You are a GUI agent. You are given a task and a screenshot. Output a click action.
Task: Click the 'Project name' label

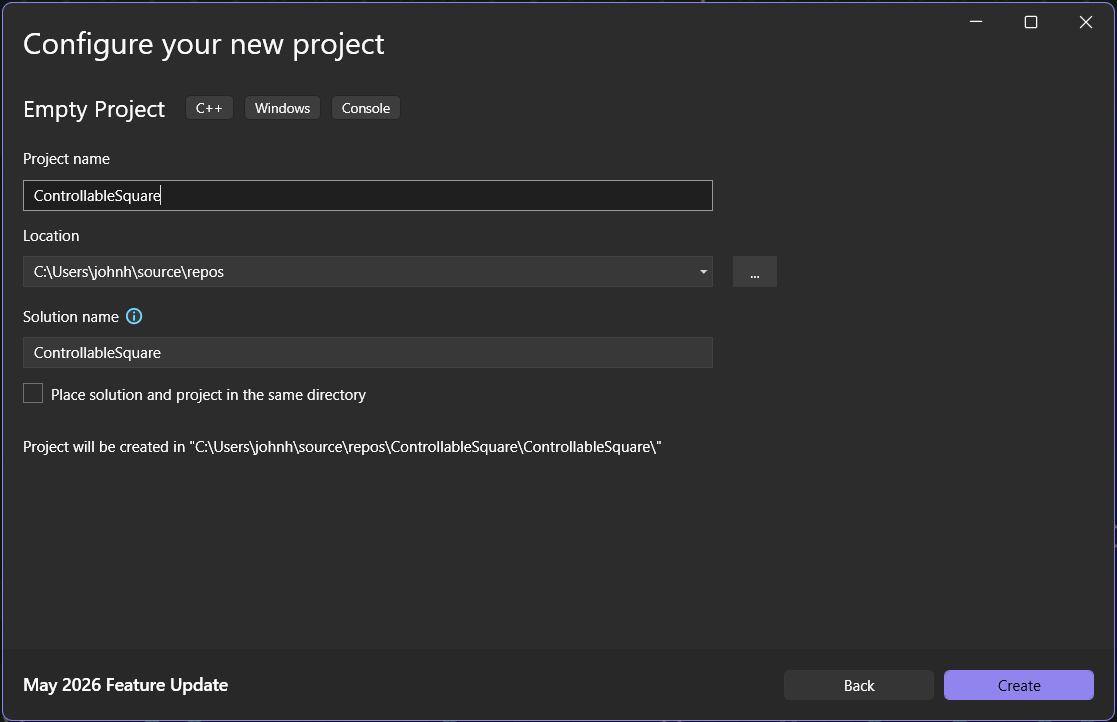66,159
